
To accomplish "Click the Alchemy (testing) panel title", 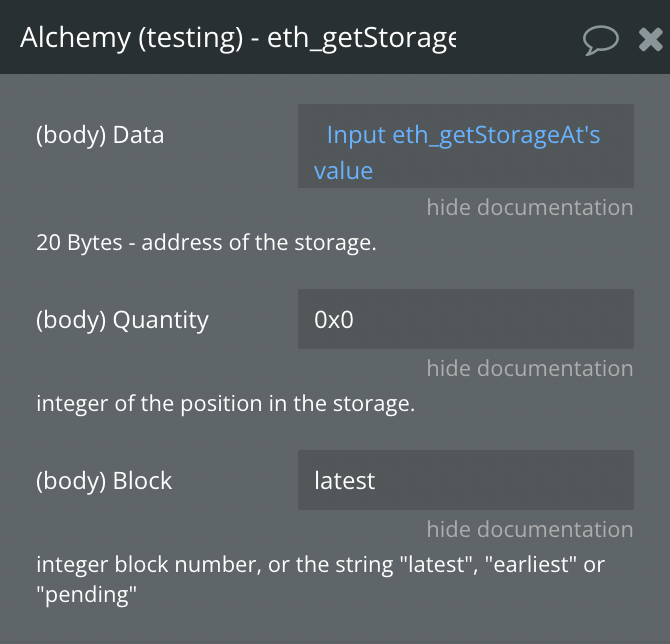I will (238, 38).
